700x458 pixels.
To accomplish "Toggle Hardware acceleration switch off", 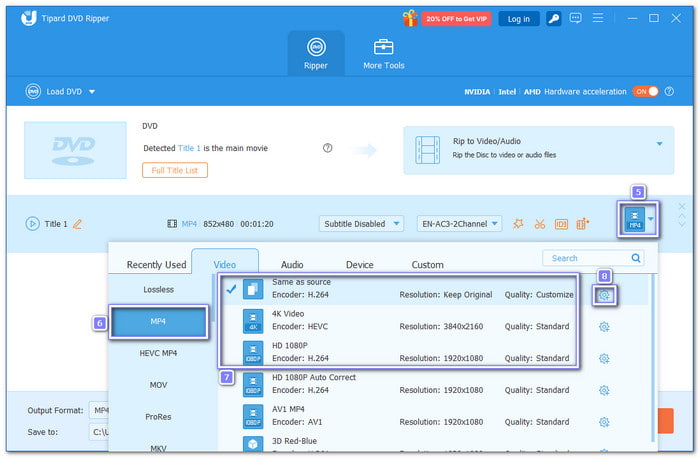I will click(x=645, y=92).
